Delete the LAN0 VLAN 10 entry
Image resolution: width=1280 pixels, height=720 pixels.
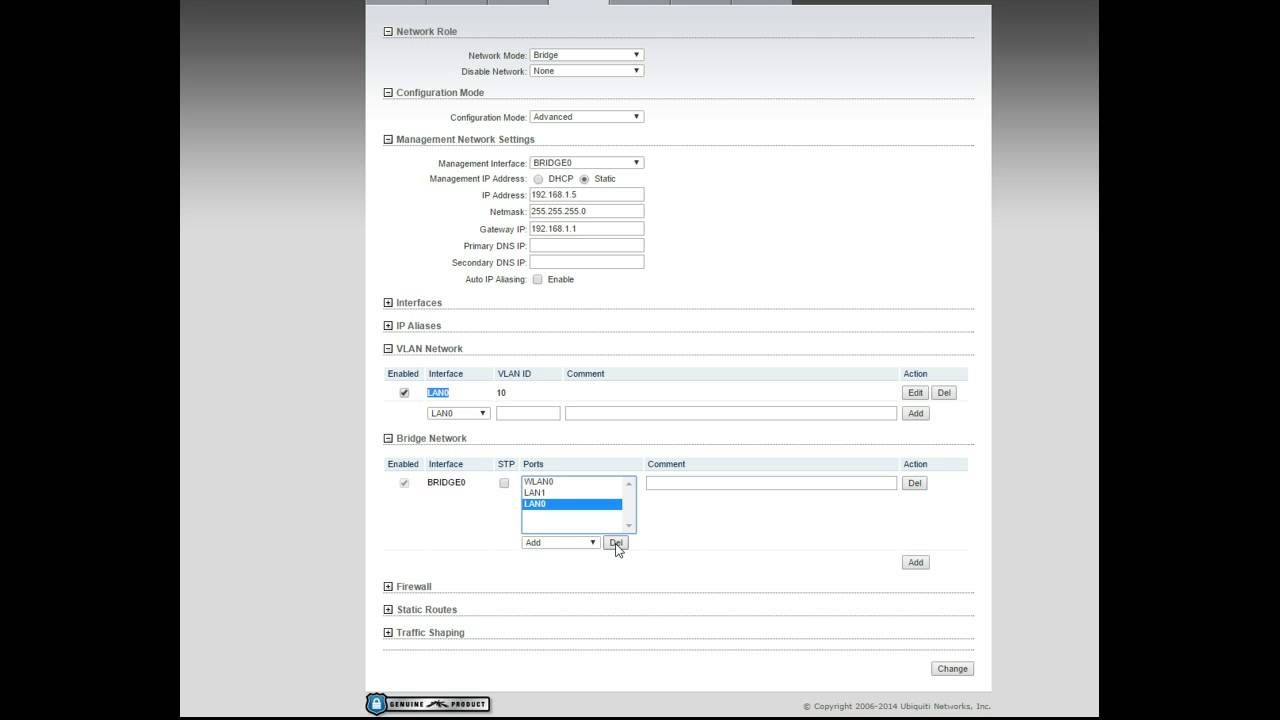(944, 393)
